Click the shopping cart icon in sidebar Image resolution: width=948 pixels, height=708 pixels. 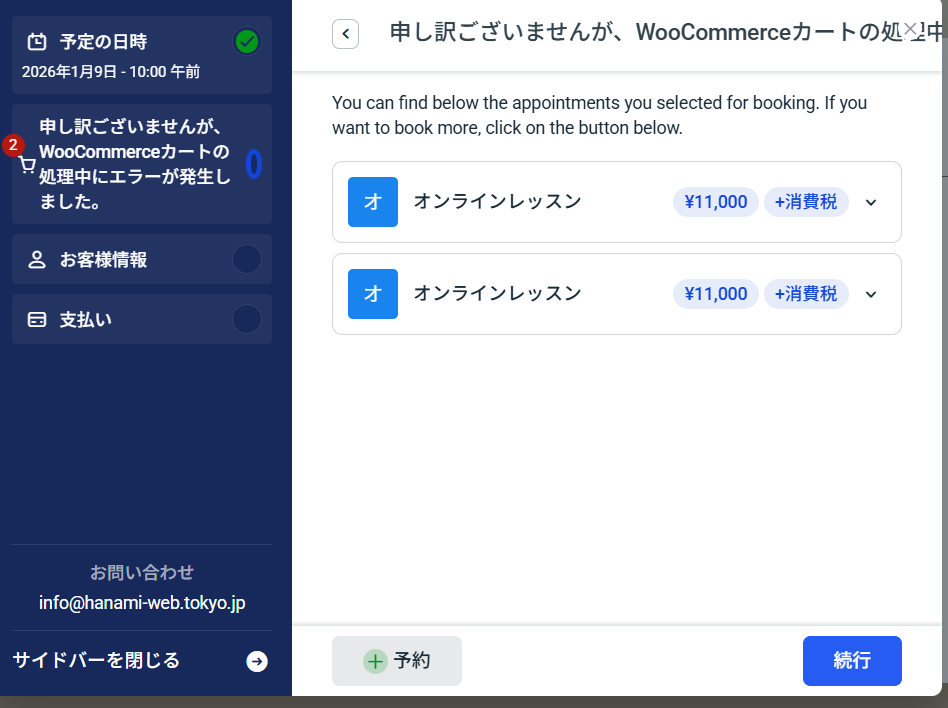(x=28, y=166)
